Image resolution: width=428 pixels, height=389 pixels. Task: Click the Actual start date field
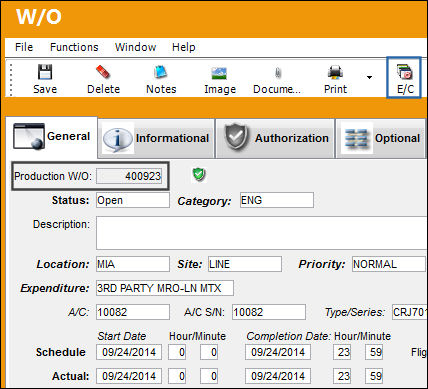[129, 376]
